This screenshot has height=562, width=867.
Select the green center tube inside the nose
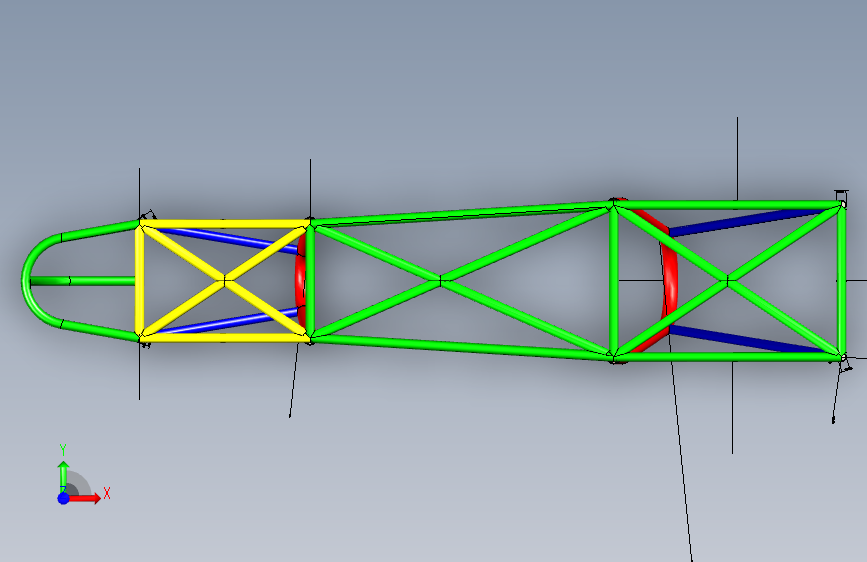(83, 281)
